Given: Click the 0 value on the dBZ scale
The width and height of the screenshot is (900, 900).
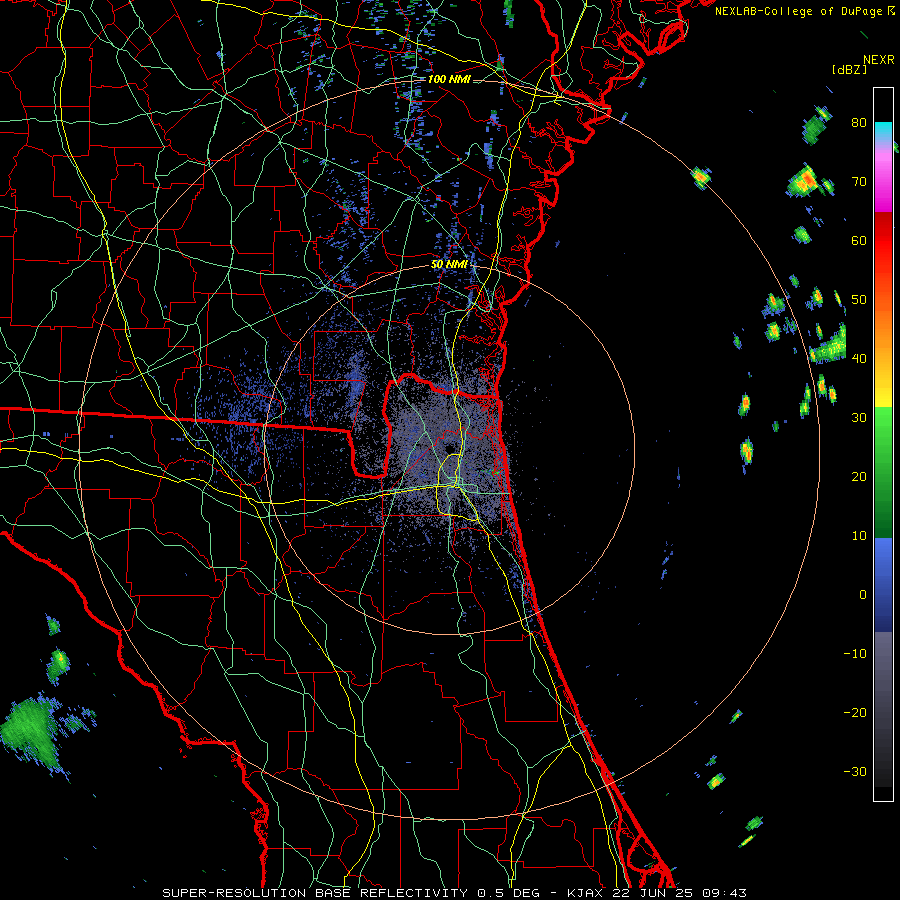Looking at the screenshot, I should tap(863, 595).
